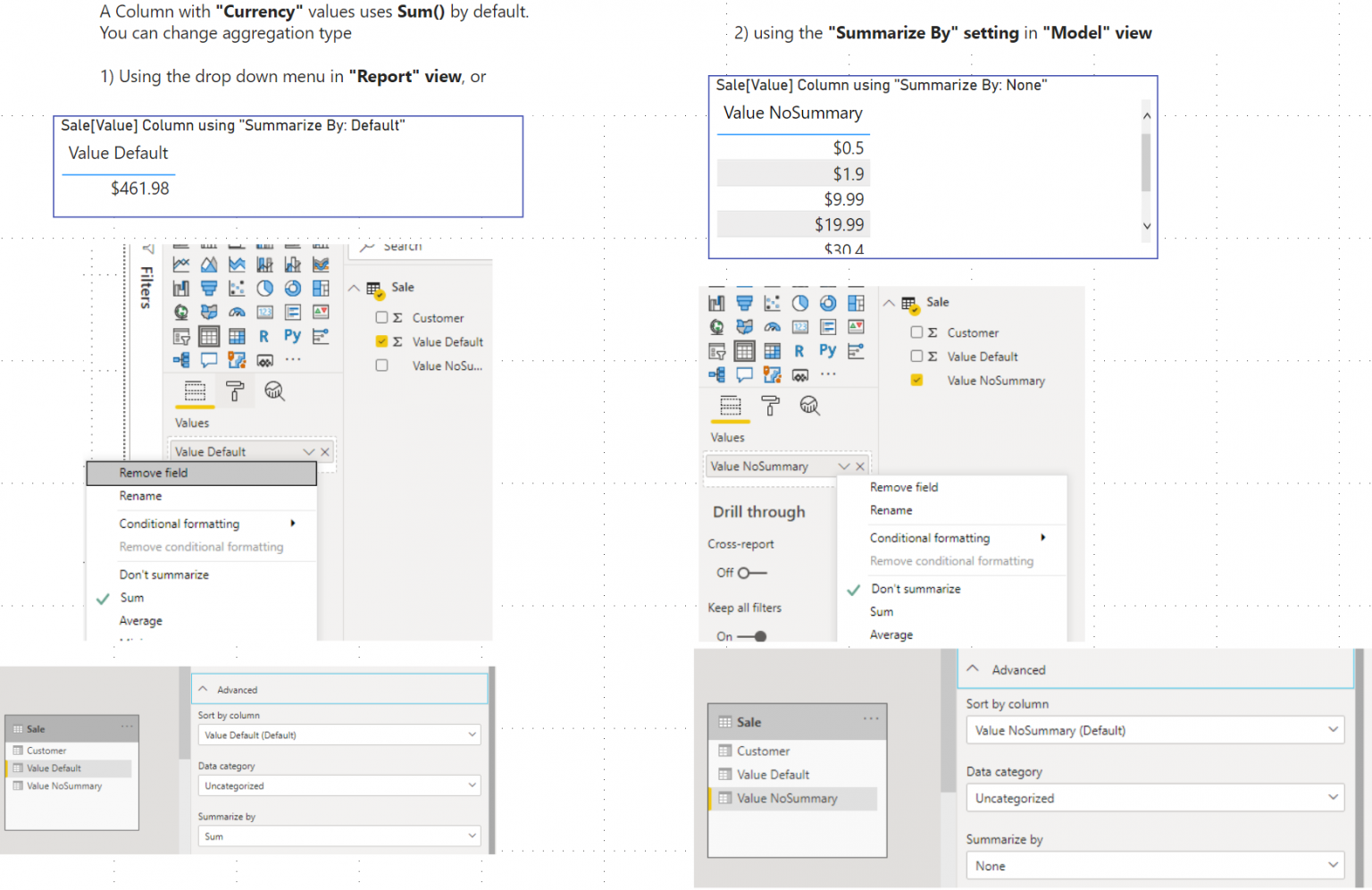The width and height of the screenshot is (1372, 890).
Task: Uncheck the Value Default field checkbox
Action: click(381, 341)
